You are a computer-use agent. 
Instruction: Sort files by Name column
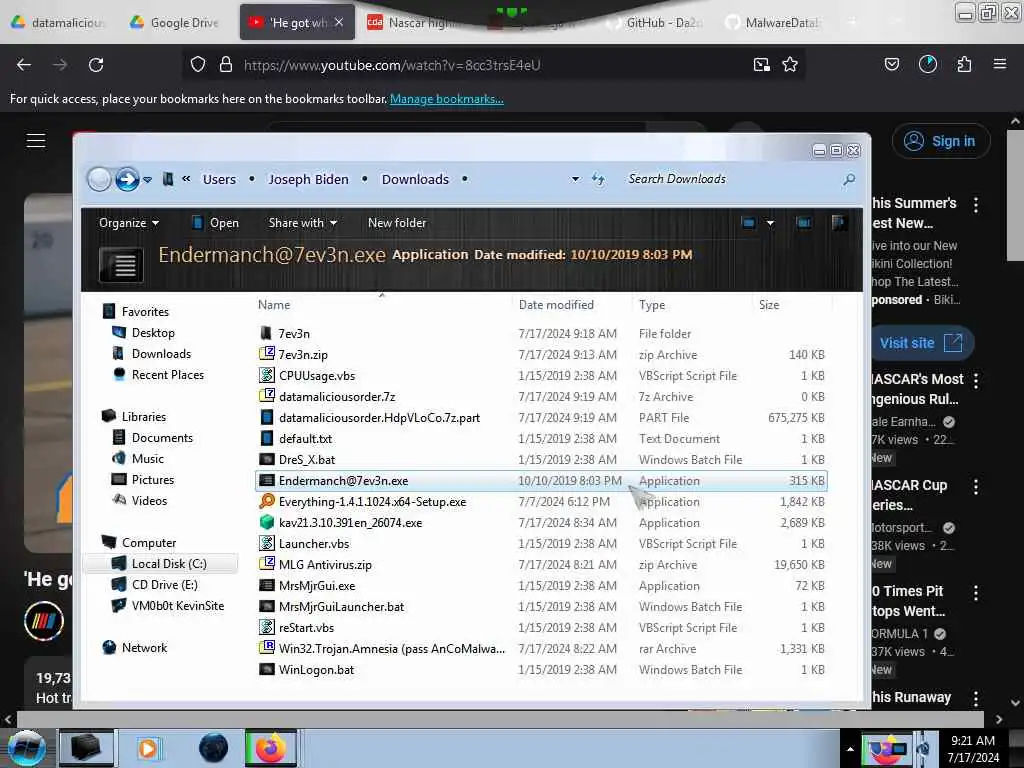click(274, 304)
